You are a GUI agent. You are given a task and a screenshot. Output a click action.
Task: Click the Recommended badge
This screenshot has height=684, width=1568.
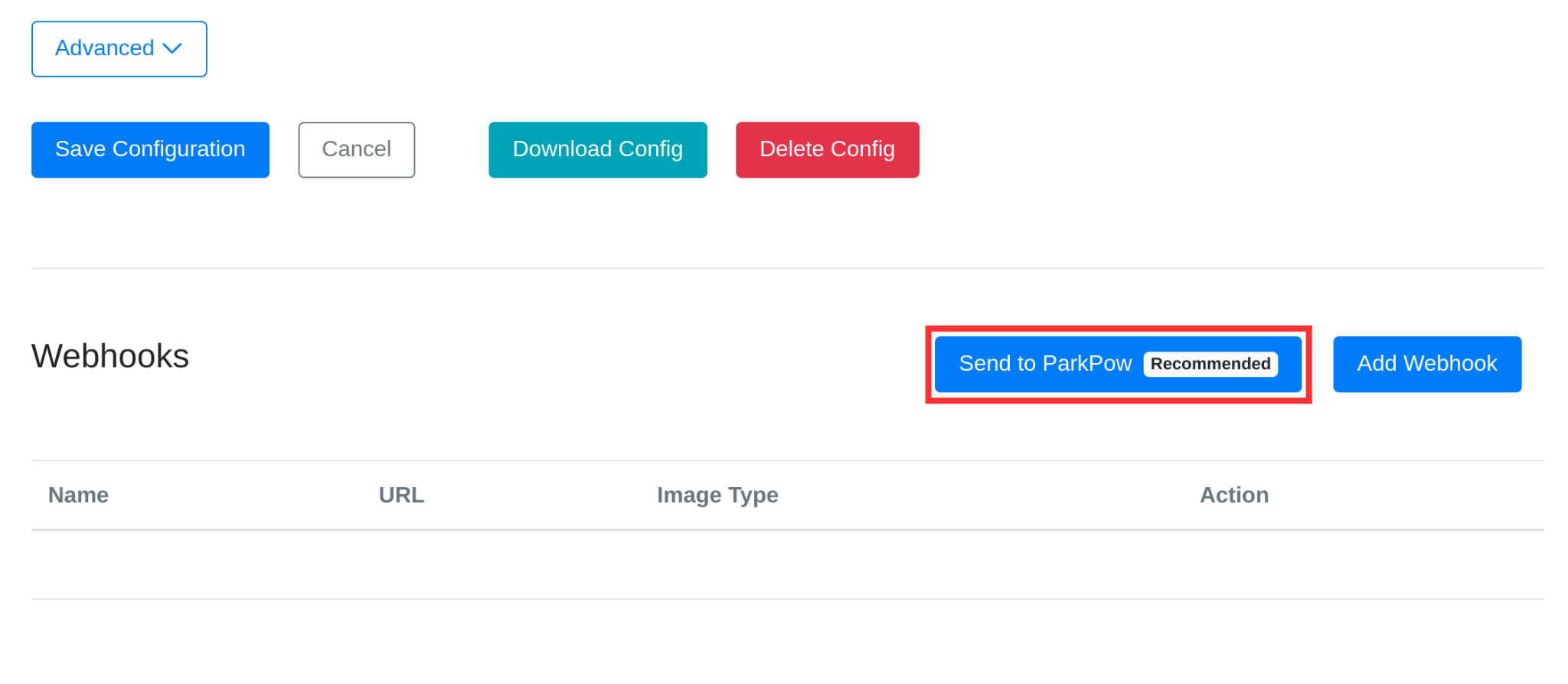1210,364
